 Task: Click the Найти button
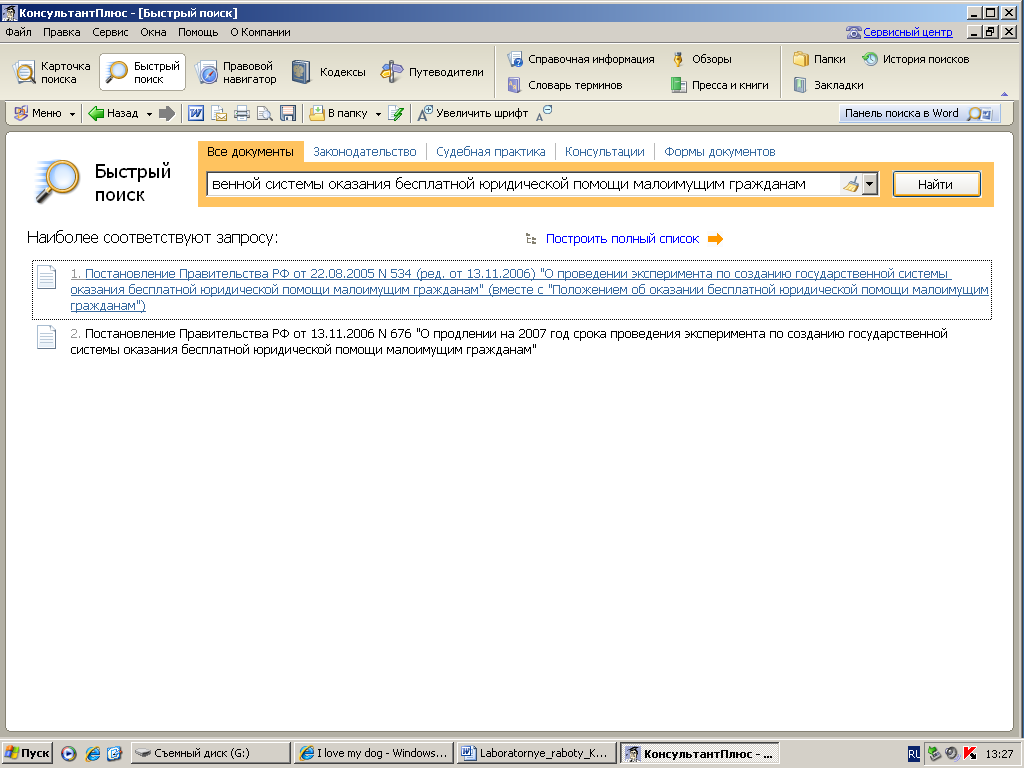[936, 184]
